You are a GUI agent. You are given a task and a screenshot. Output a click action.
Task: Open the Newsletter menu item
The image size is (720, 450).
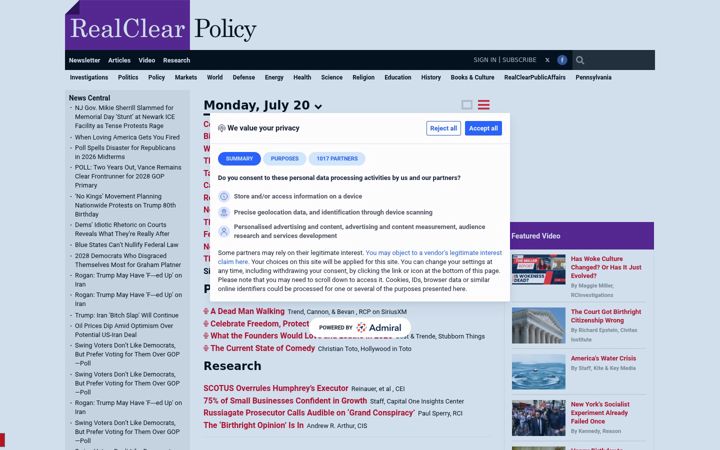pos(84,60)
